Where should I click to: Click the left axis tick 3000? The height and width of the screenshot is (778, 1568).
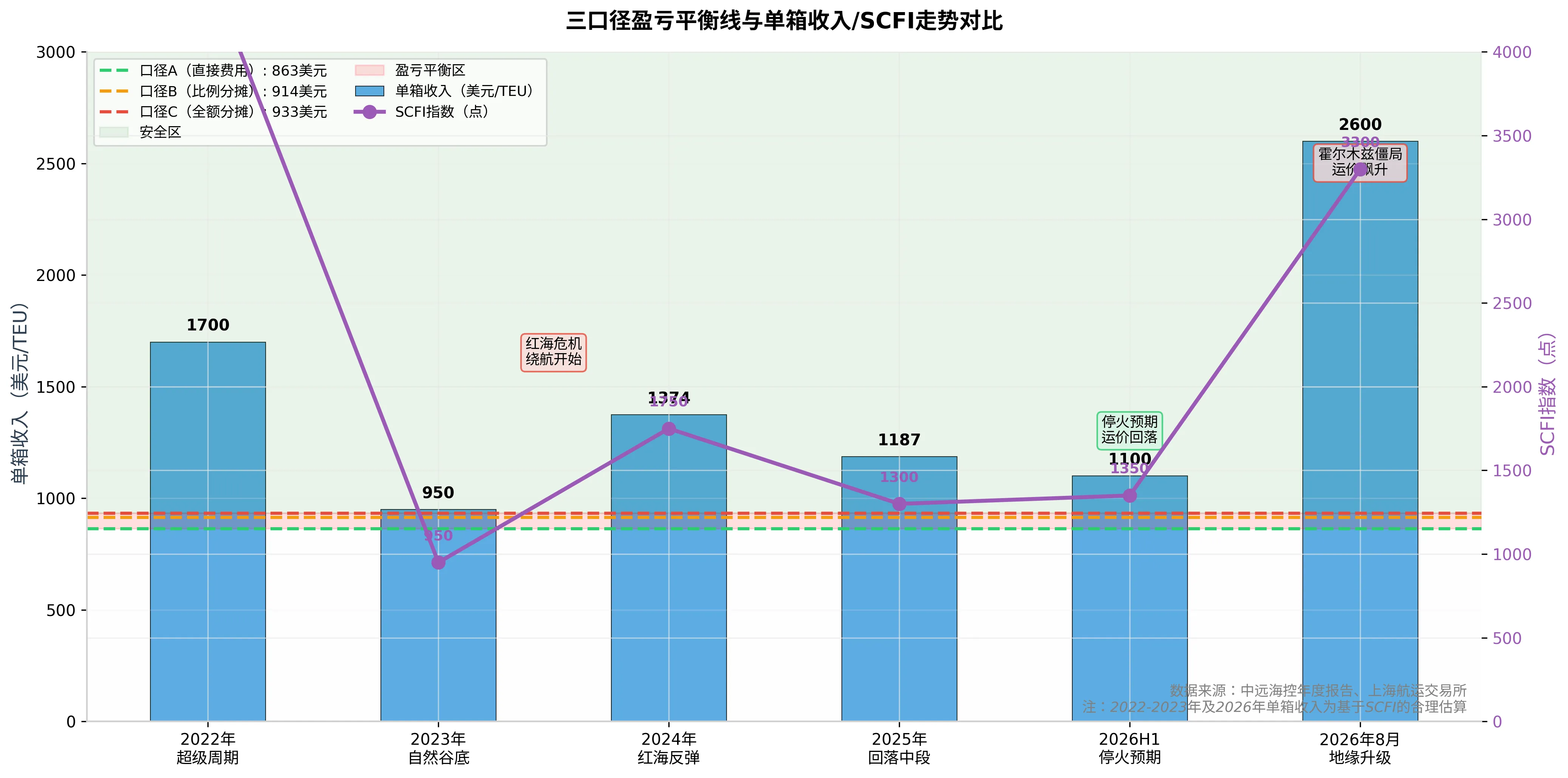[x=56, y=52]
